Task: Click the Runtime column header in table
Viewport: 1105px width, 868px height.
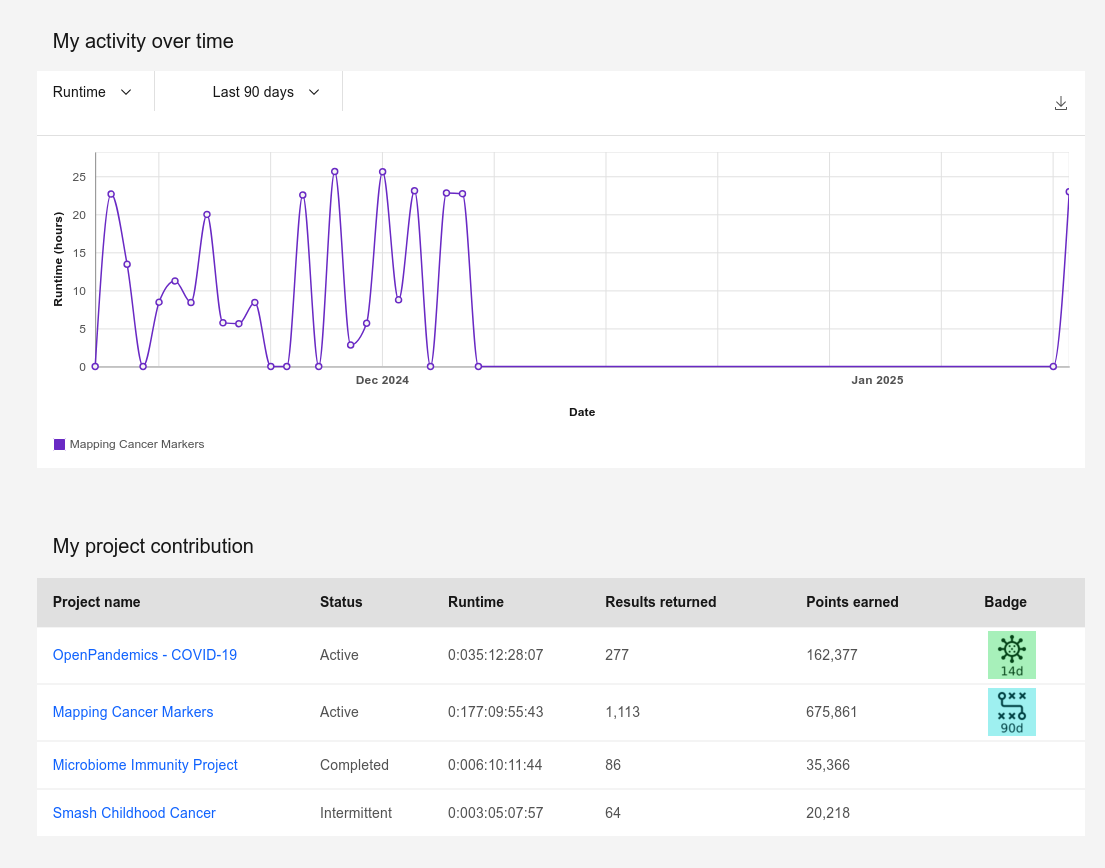Action: pos(476,602)
